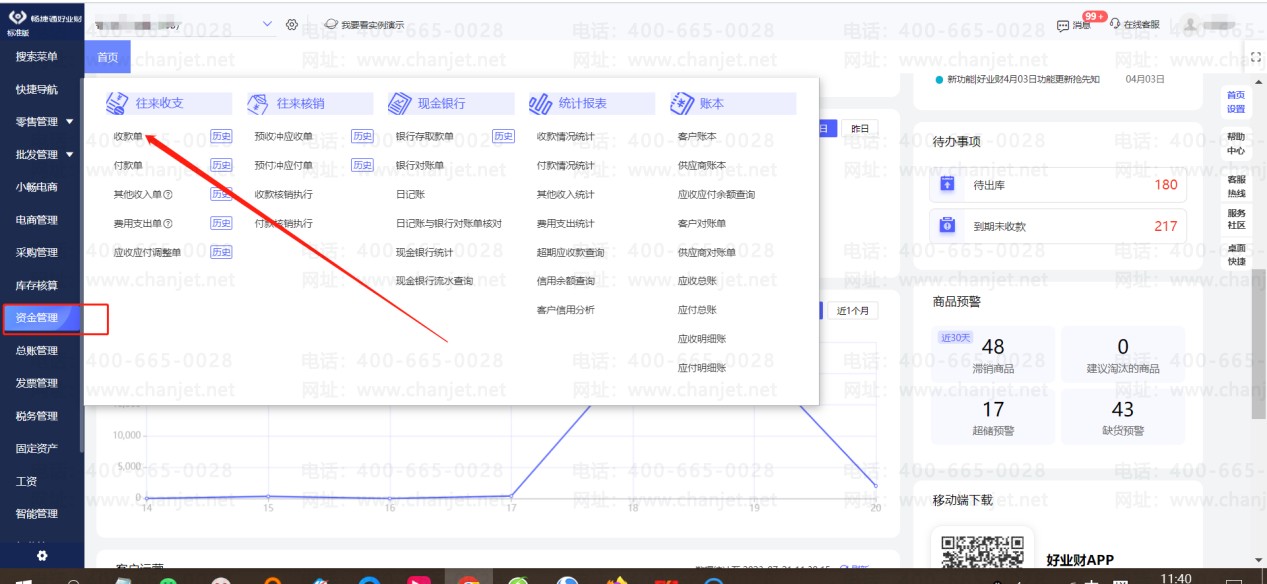The height and width of the screenshot is (584, 1267).
Task: Open 收款单 in the 往来收支 column
Action: point(128,136)
